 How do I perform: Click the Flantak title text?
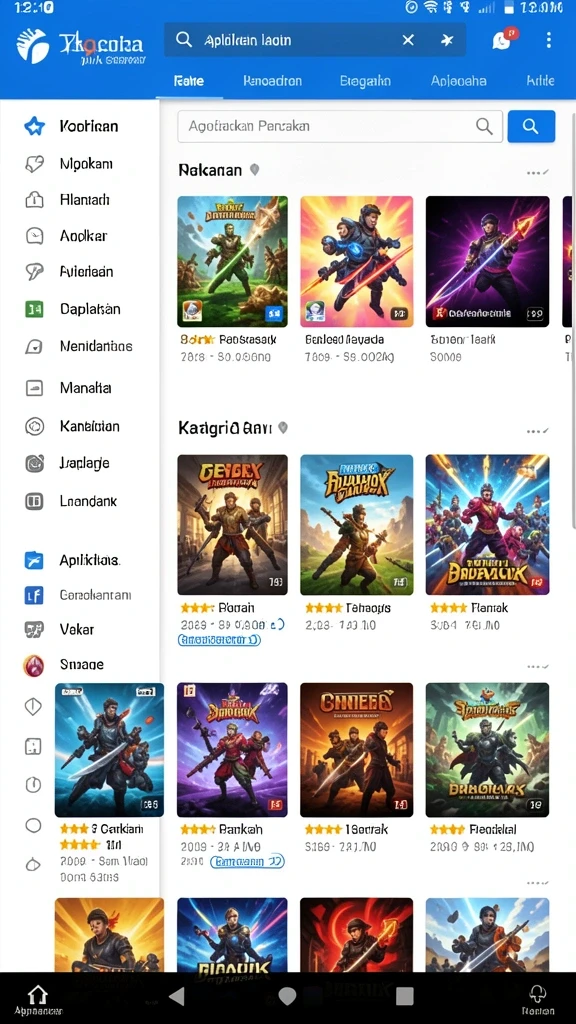point(489,608)
